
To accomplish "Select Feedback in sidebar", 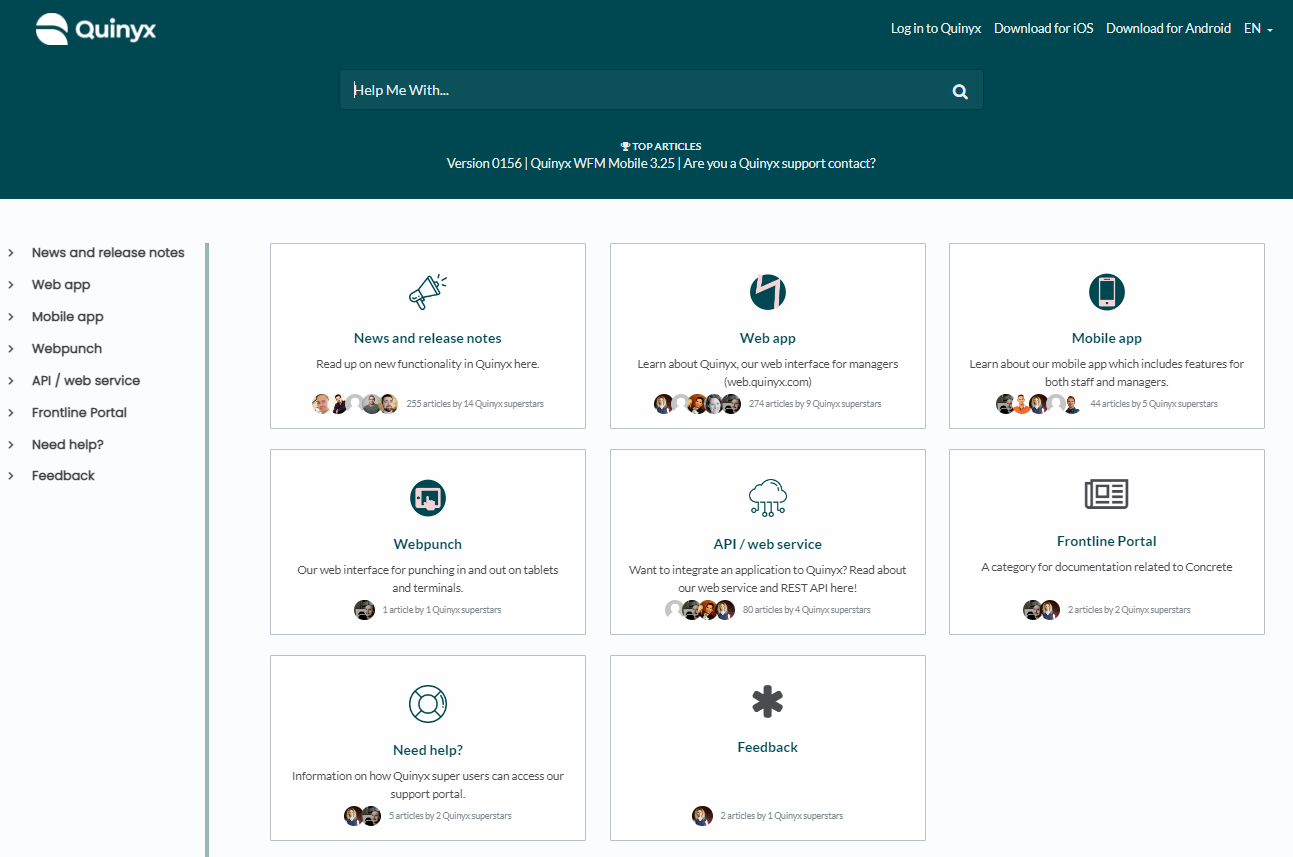I will (63, 476).
